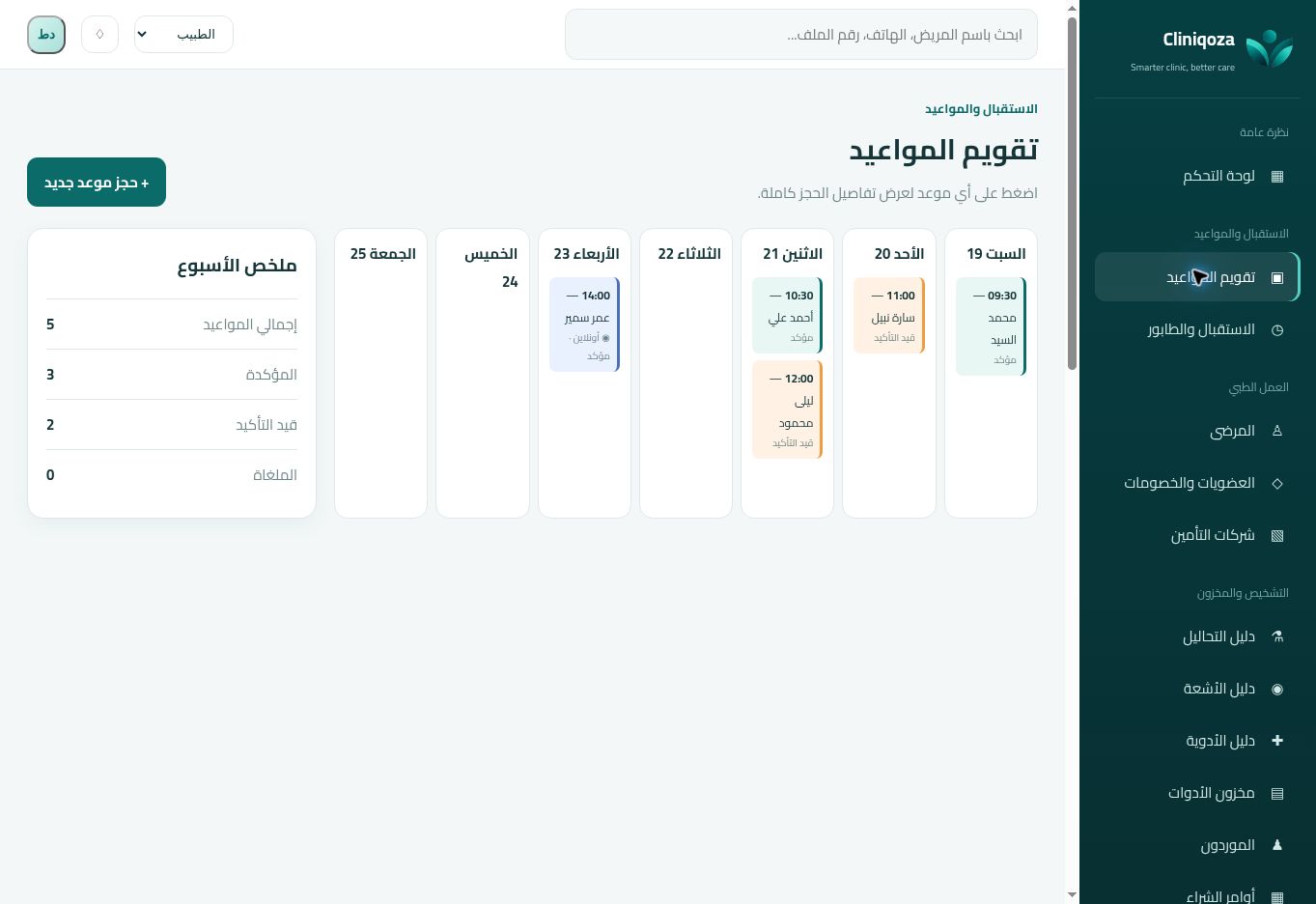Click حجز موعد جديد button
1316x904 pixels.
tap(97, 183)
